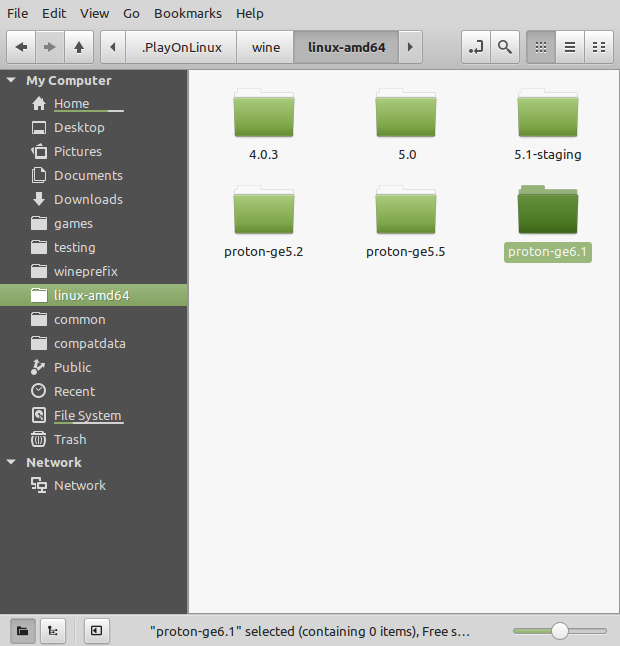The height and width of the screenshot is (646, 620).
Task: Open the file search tool
Action: [x=505, y=47]
